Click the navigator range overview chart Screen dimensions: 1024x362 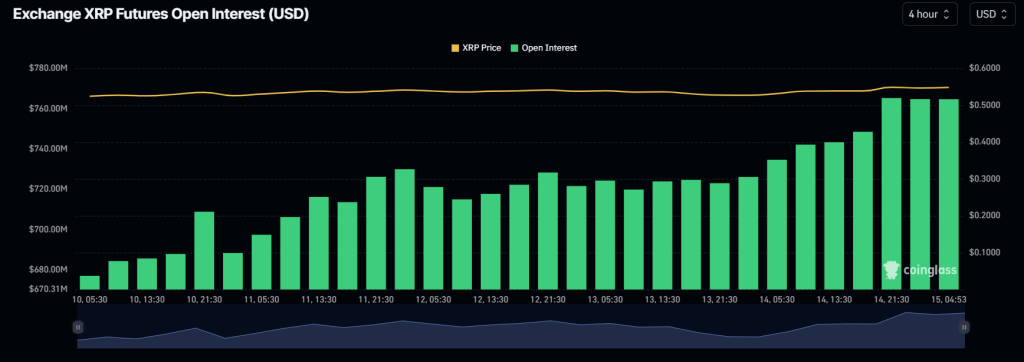pos(520,327)
